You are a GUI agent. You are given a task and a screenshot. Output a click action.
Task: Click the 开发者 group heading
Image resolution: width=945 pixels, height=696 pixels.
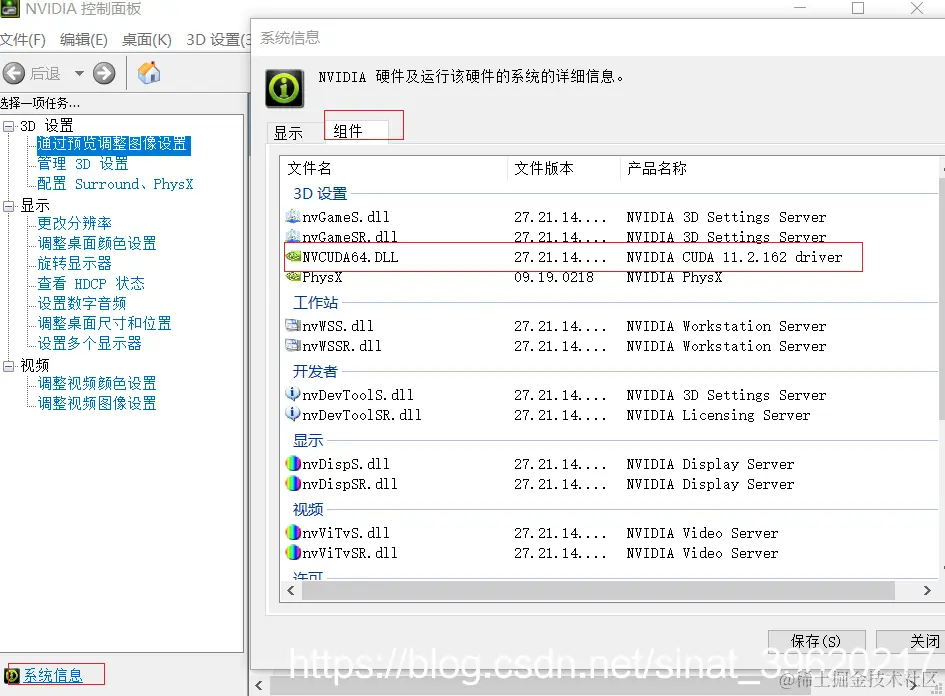[x=315, y=371]
